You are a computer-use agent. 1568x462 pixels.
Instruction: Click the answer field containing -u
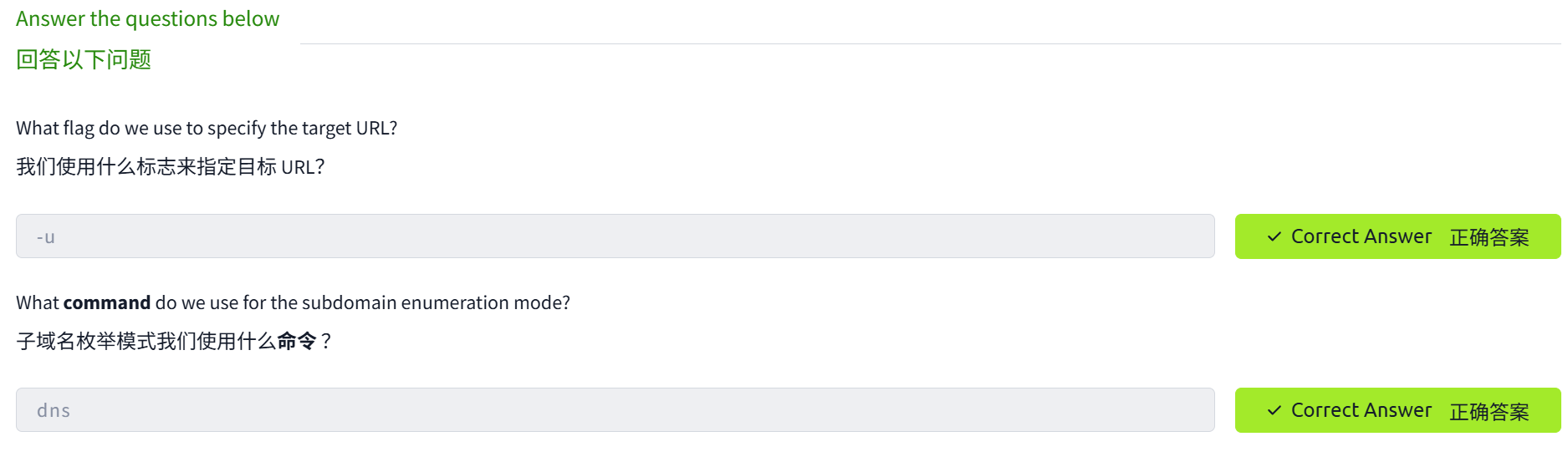pos(615,236)
